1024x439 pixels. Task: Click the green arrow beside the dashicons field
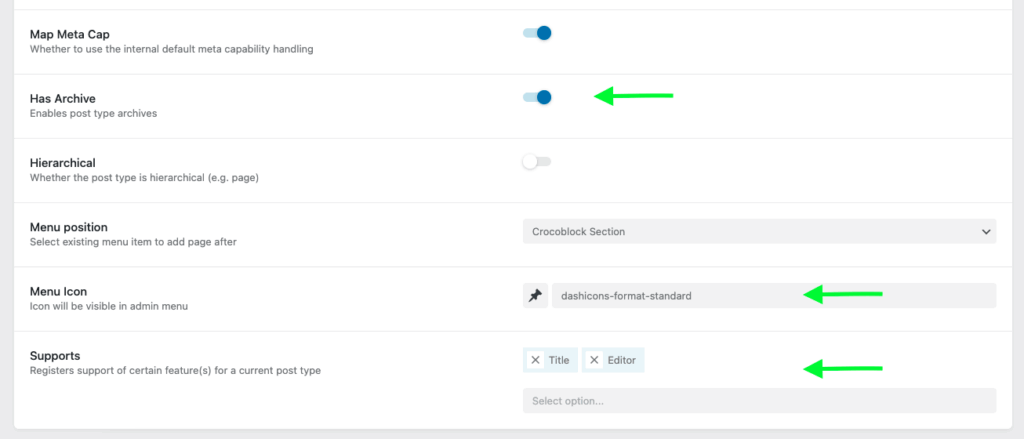coord(843,294)
